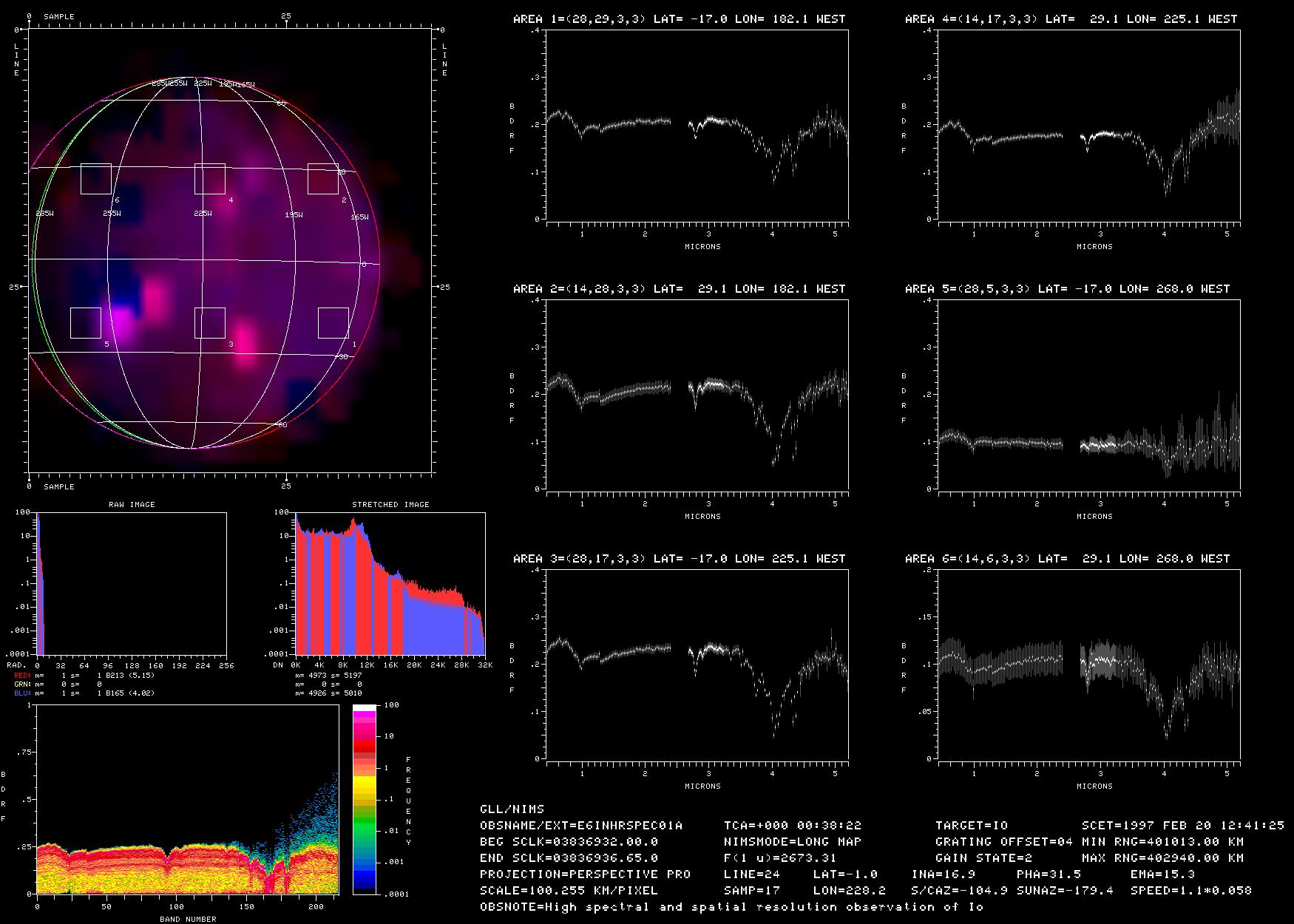The height and width of the screenshot is (924, 1294).
Task: Click inside the Area 5 spectrum plot
Action: coord(1089,395)
